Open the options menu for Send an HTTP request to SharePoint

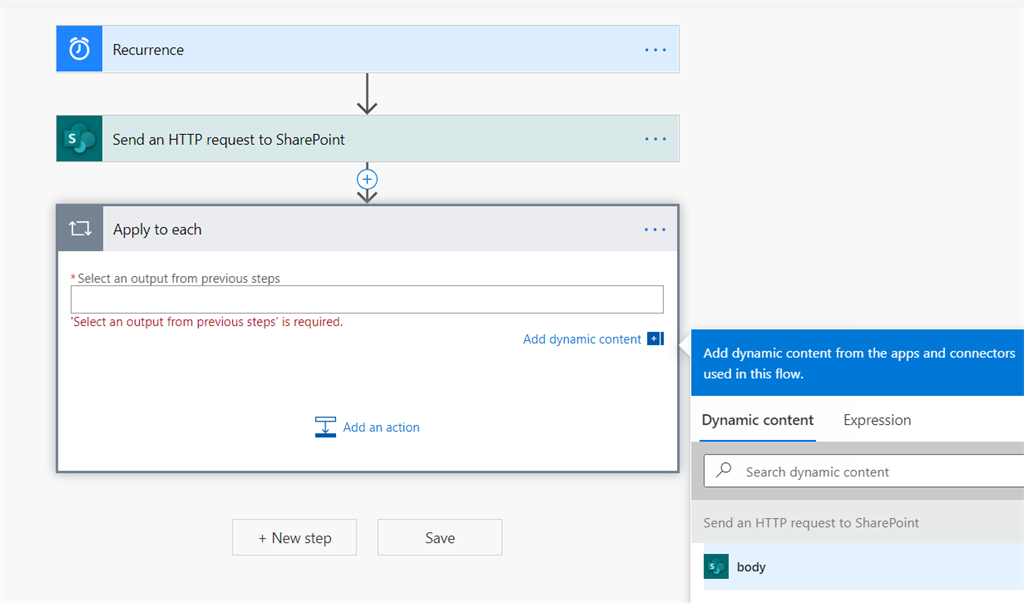655,140
